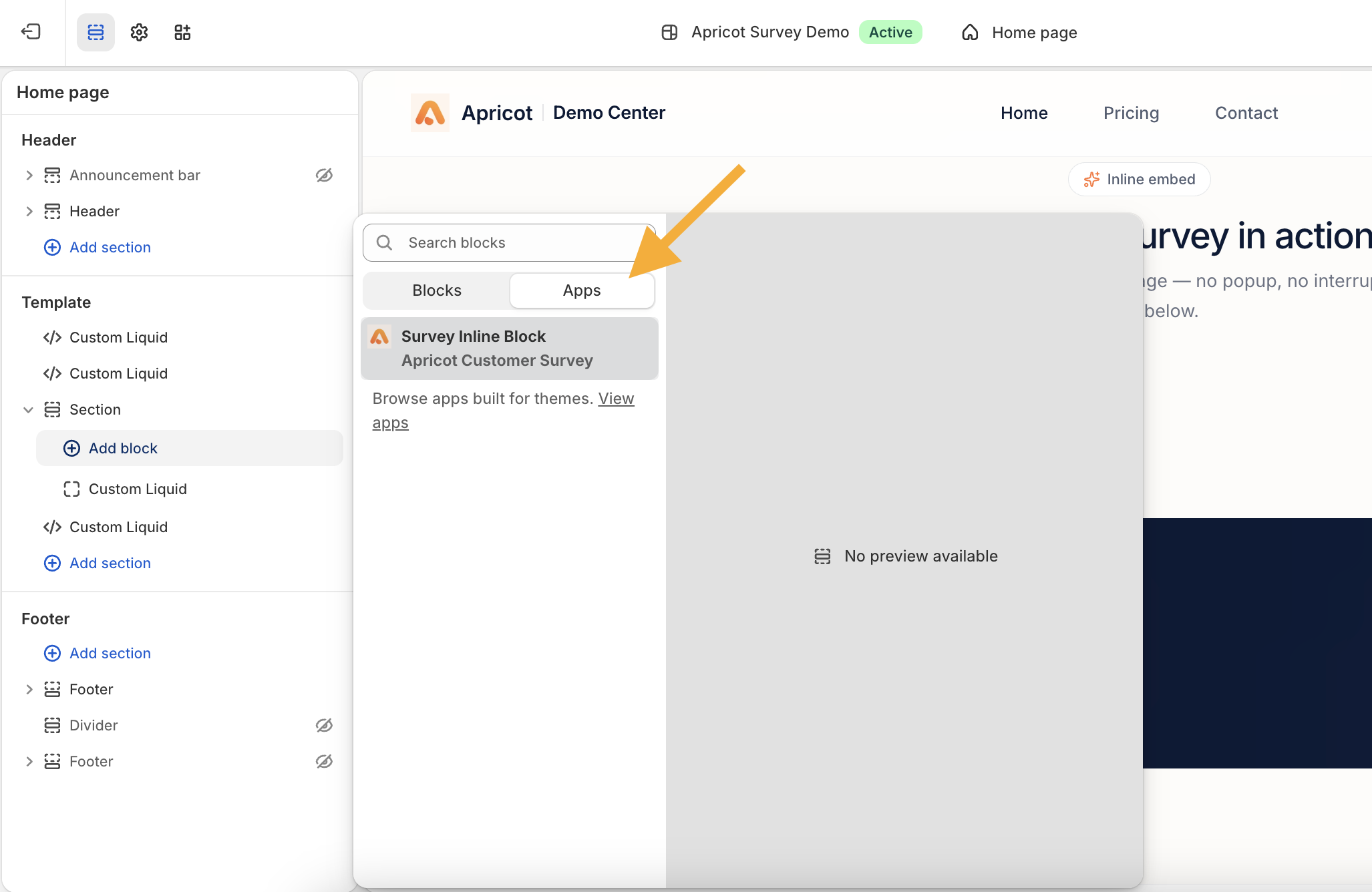Image resolution: width=1372 pixels, height=892 pixels.
Task: Click the Announcement bar section icon
Action: point(52,175)
